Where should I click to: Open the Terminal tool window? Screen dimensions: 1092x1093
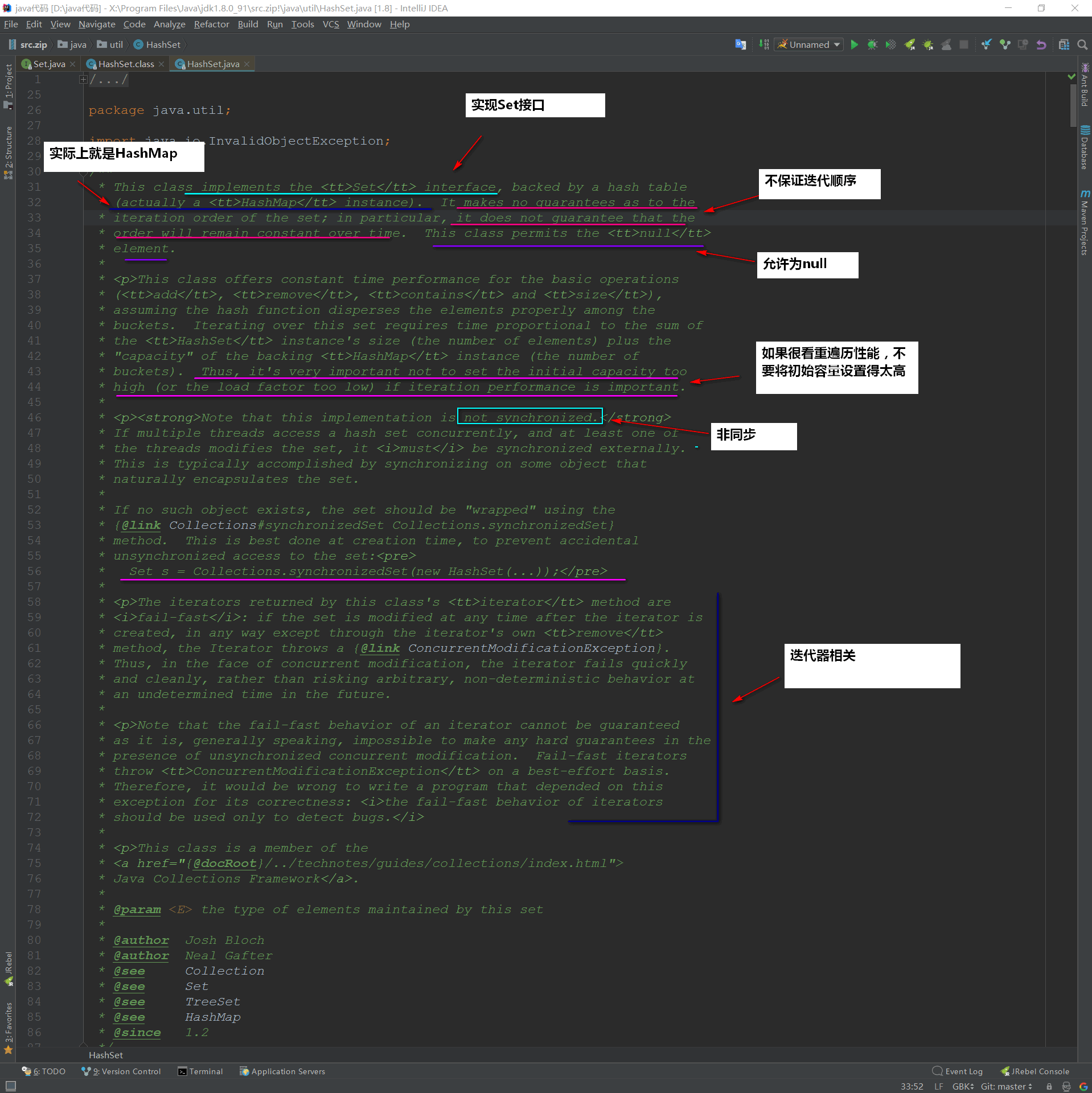tap(200, 1071)
